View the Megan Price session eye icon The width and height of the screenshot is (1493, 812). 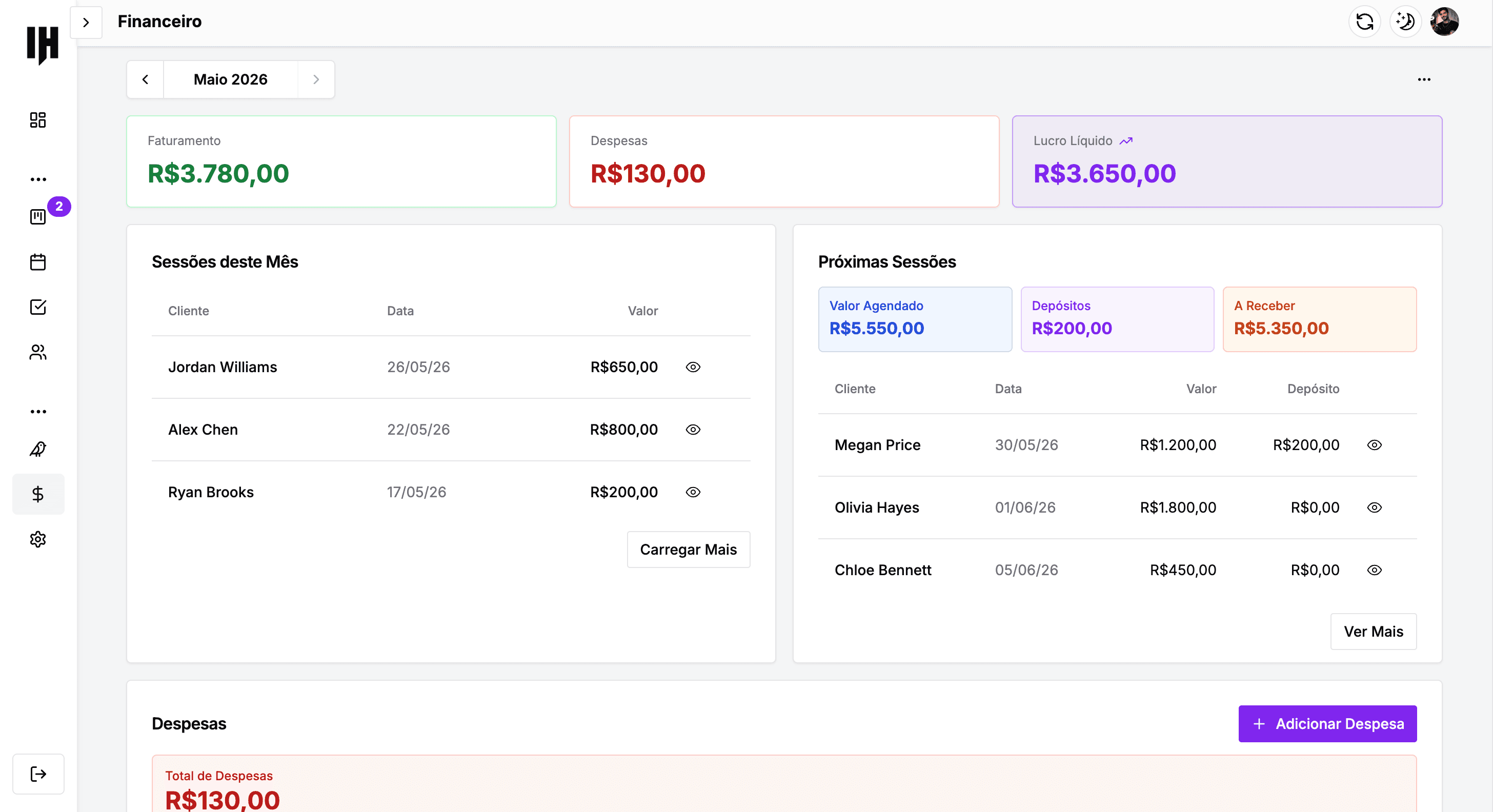[x=1375, y=445]
